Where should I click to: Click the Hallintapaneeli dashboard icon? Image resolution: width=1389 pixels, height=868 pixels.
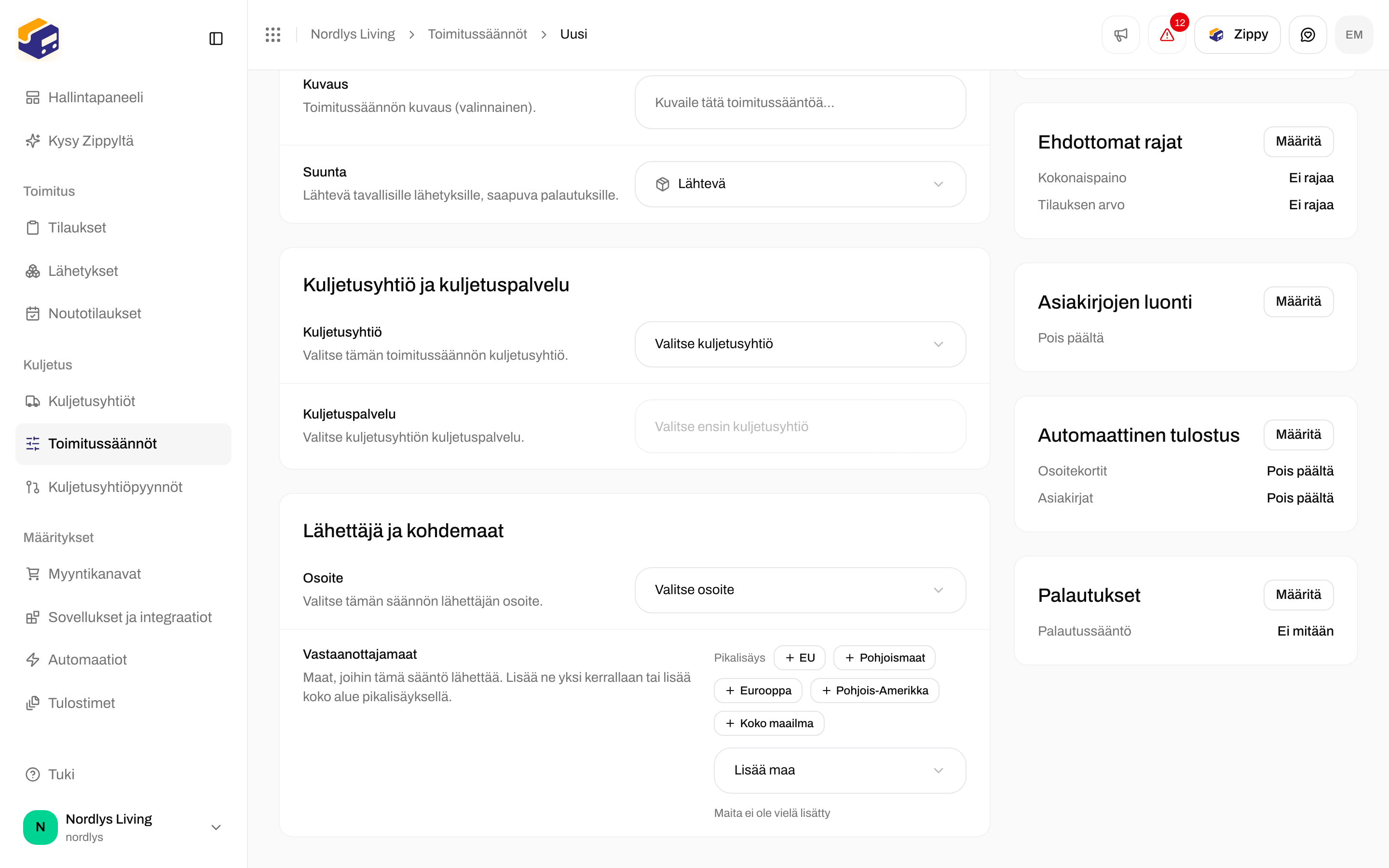[33, 97]
